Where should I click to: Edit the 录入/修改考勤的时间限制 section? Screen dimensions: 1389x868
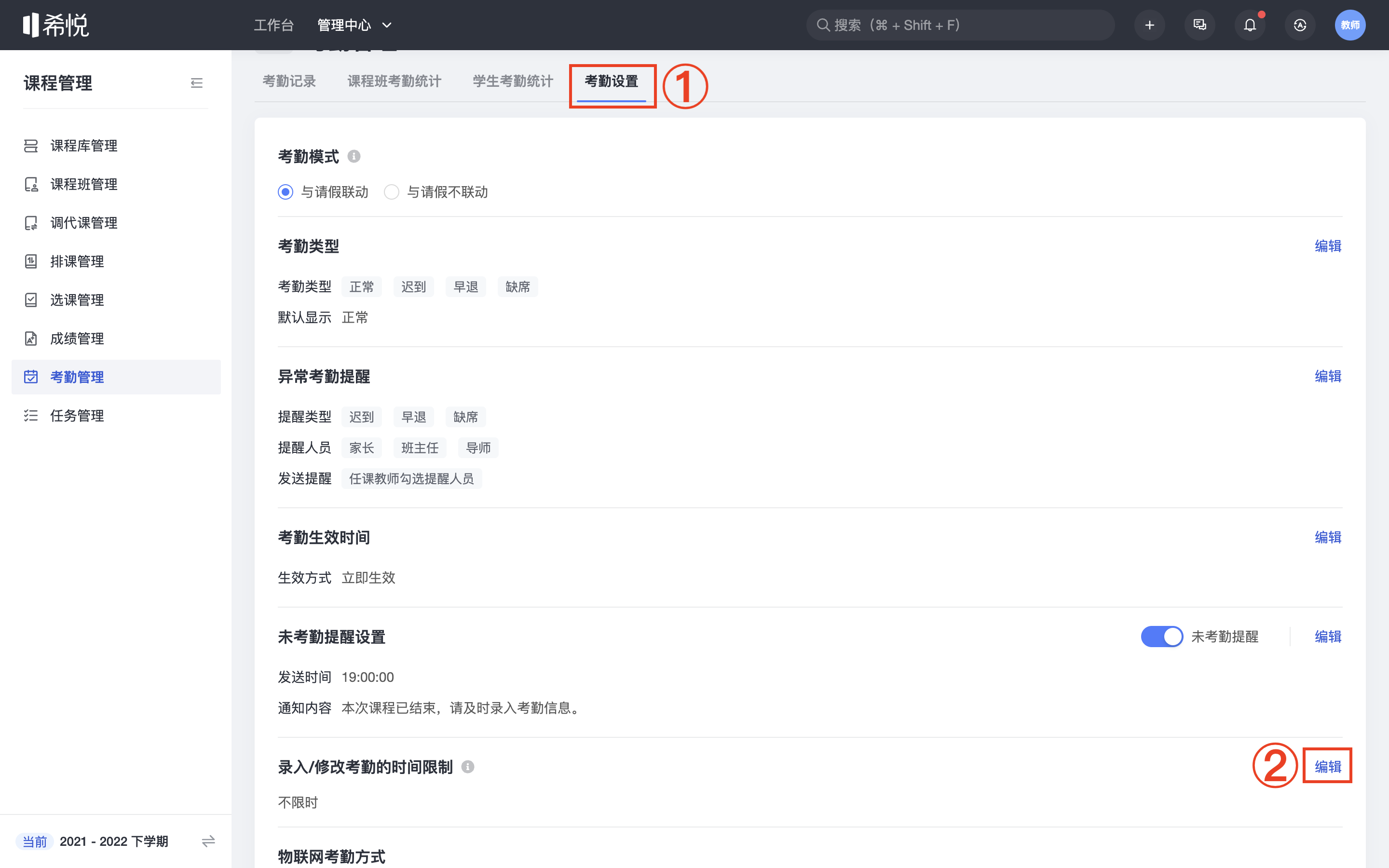point(1328,766)
